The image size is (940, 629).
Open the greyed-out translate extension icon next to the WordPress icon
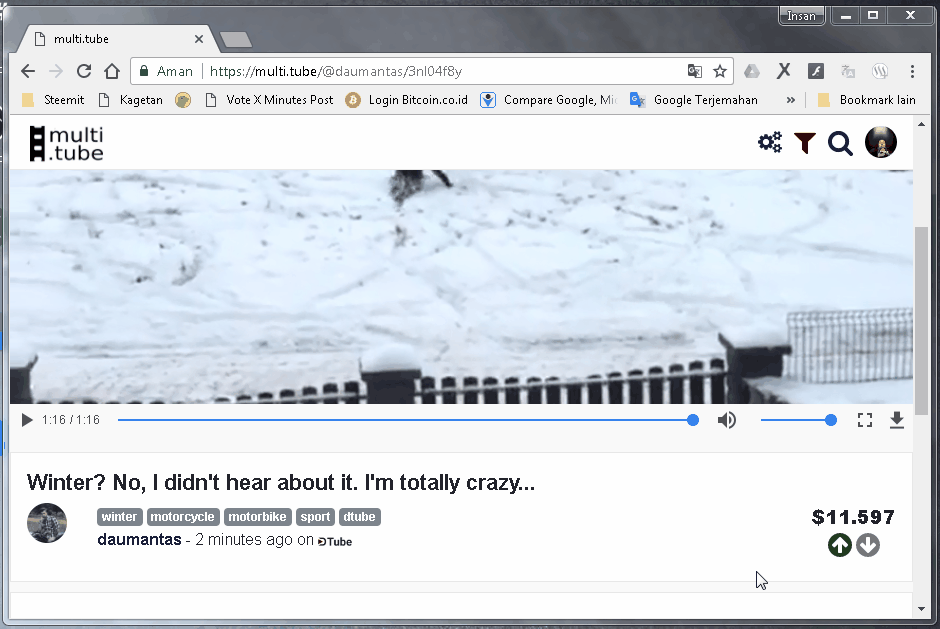(x=848, y=71)
